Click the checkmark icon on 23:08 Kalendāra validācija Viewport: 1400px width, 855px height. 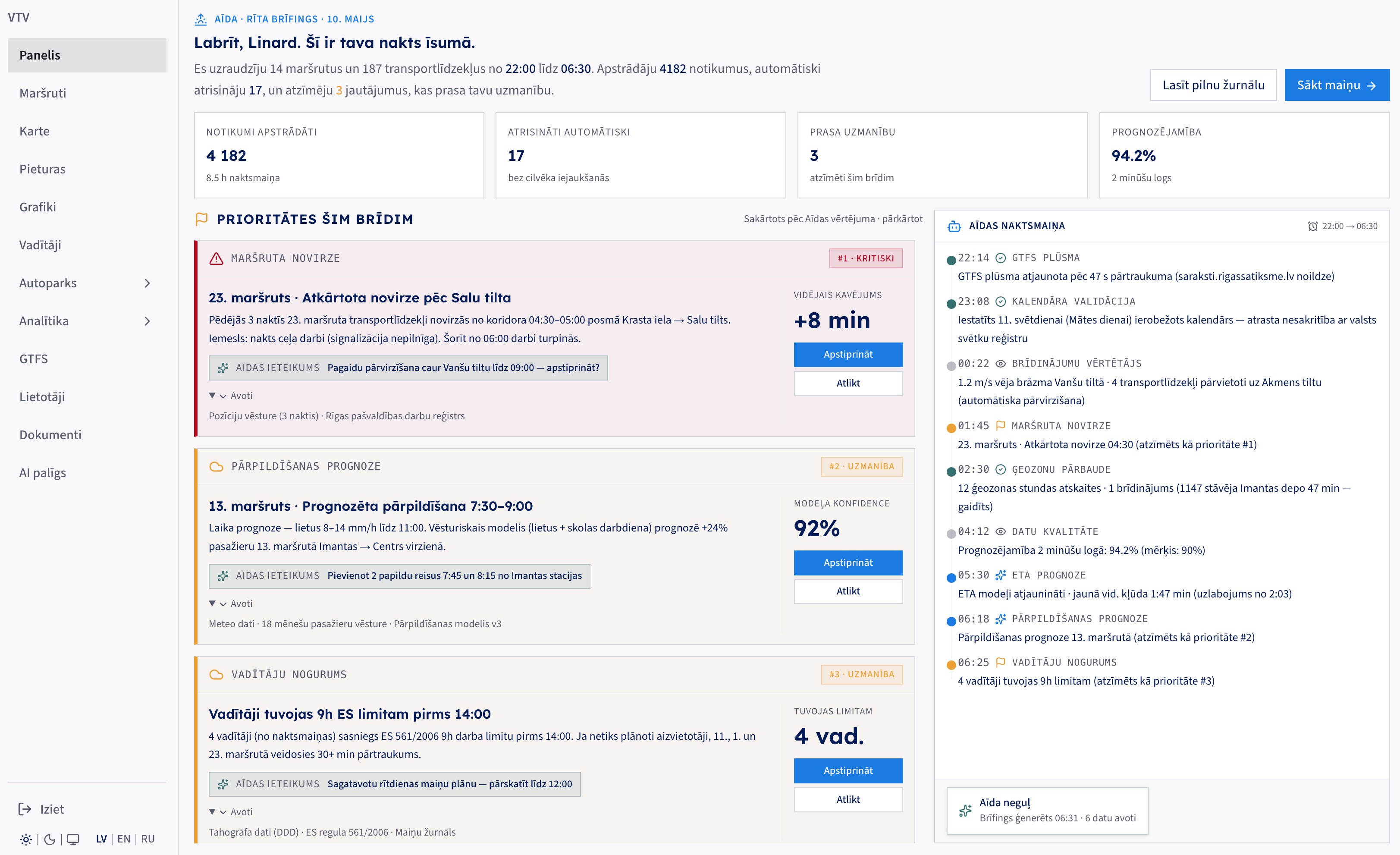pyautogui.click(x=1001, y=302)
